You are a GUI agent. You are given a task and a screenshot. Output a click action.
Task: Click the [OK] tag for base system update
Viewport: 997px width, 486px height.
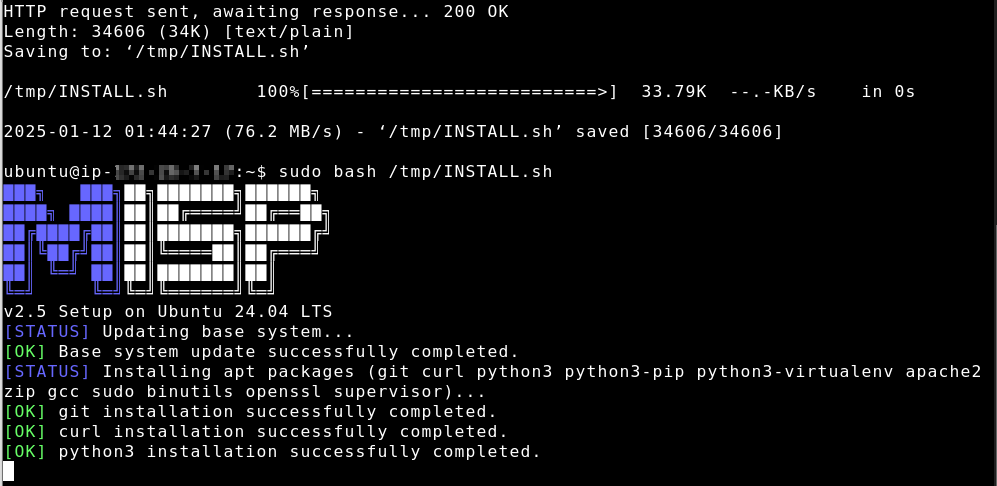click(x=25, y=351)
